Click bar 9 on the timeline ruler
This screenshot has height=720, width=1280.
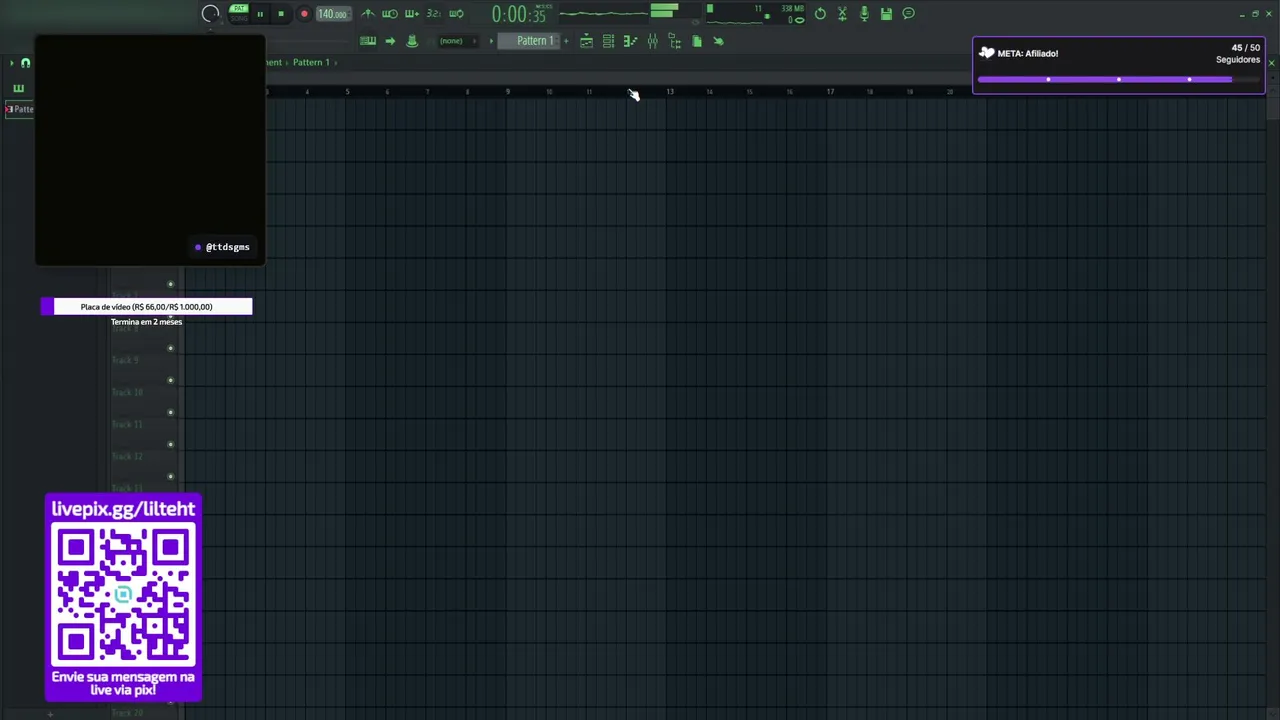click(x=508, y=92)
